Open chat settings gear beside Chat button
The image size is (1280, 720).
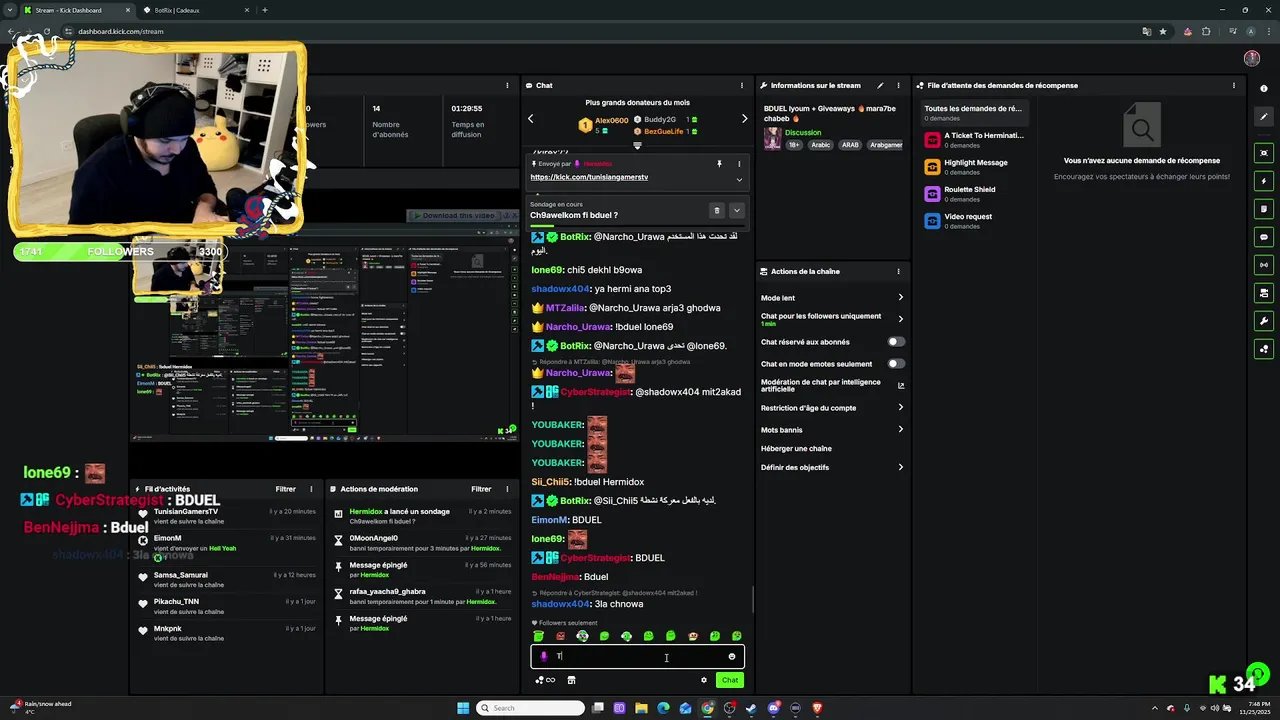(704, 680)
